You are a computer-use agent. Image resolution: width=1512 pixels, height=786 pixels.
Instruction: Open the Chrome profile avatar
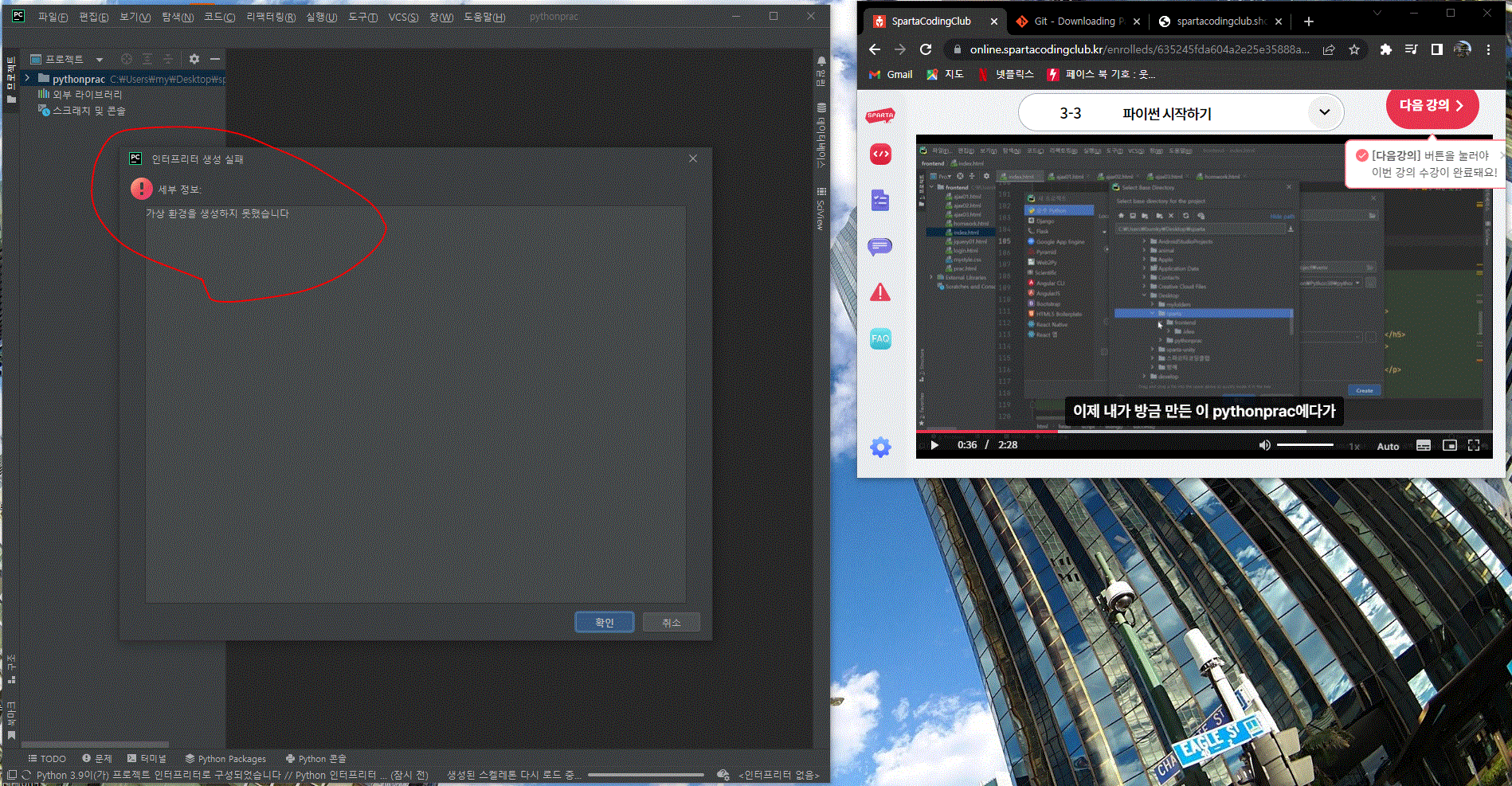(1463, 49)
